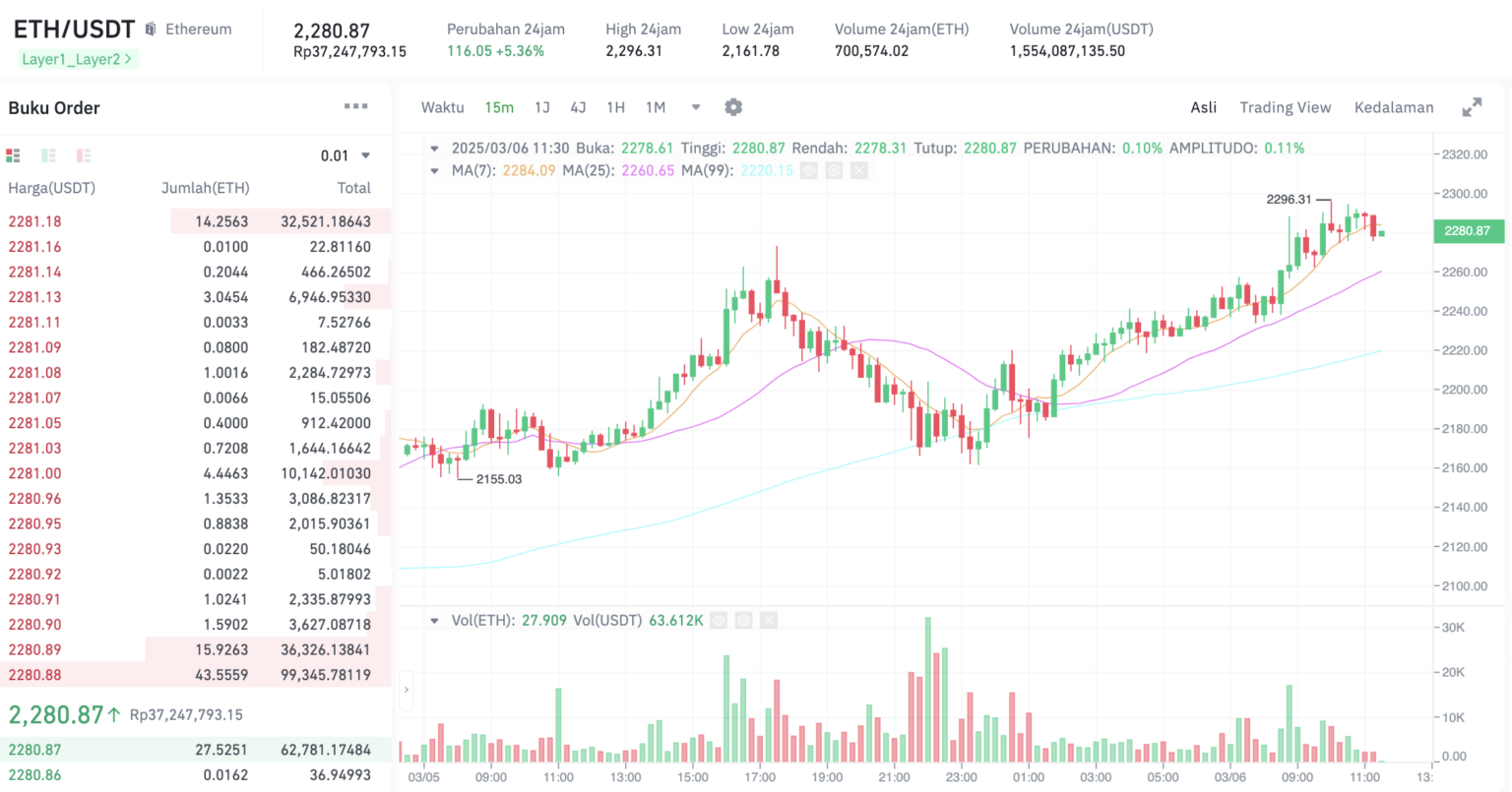This screenshot has height=792, width=1512.
Task: Select the Waktu time view
Action: 442,107
